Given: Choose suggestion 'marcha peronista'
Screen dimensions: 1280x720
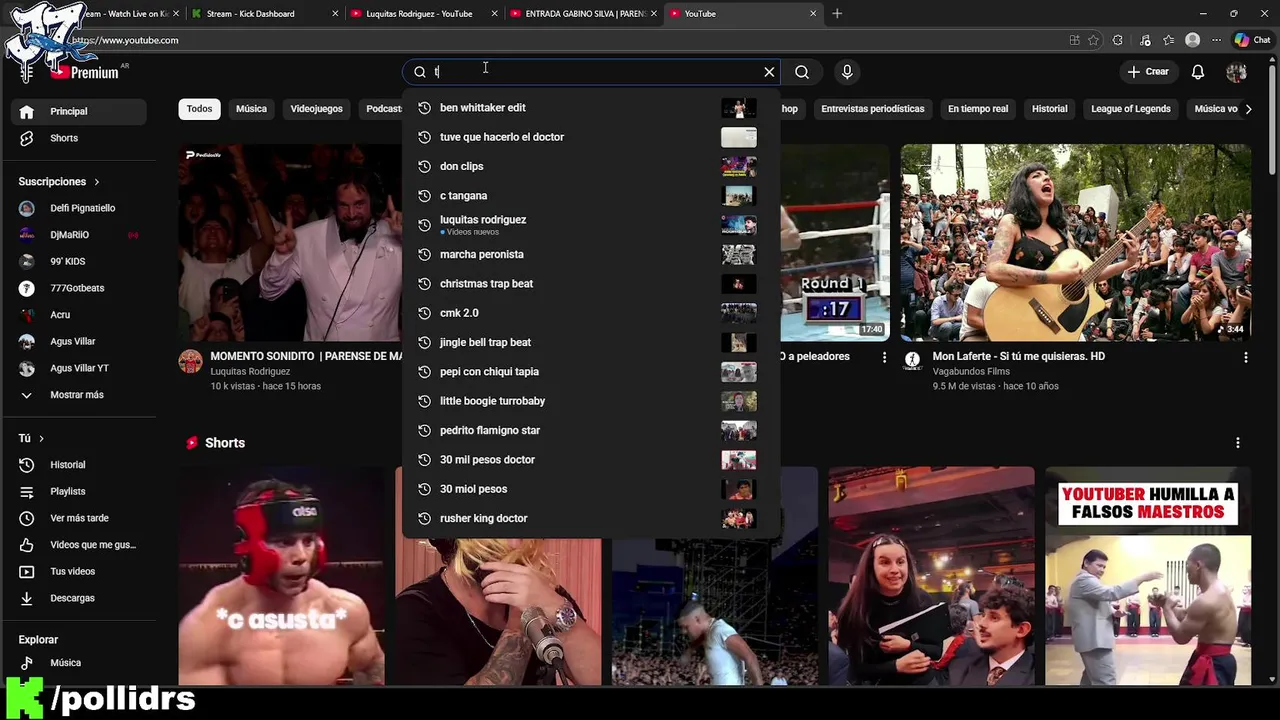Looking at the screenshot, I should click(591, 254).
